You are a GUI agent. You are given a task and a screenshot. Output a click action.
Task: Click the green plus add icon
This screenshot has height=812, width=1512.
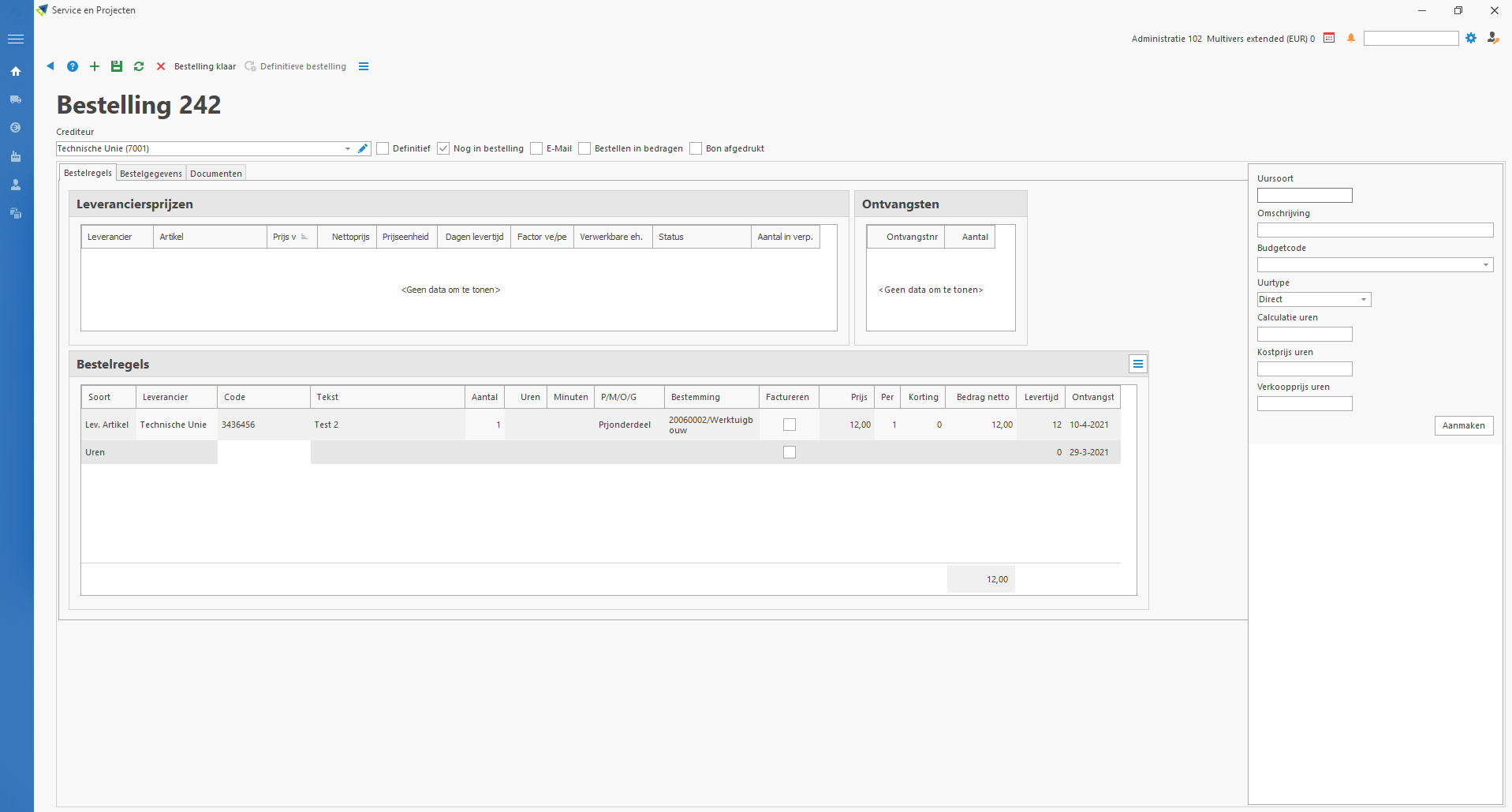pos(95,66)
